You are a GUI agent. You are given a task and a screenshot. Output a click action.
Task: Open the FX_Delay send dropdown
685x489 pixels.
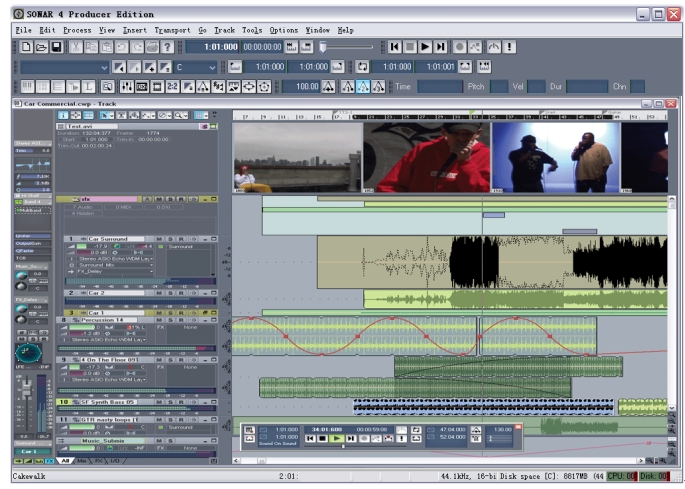(115, 271)
